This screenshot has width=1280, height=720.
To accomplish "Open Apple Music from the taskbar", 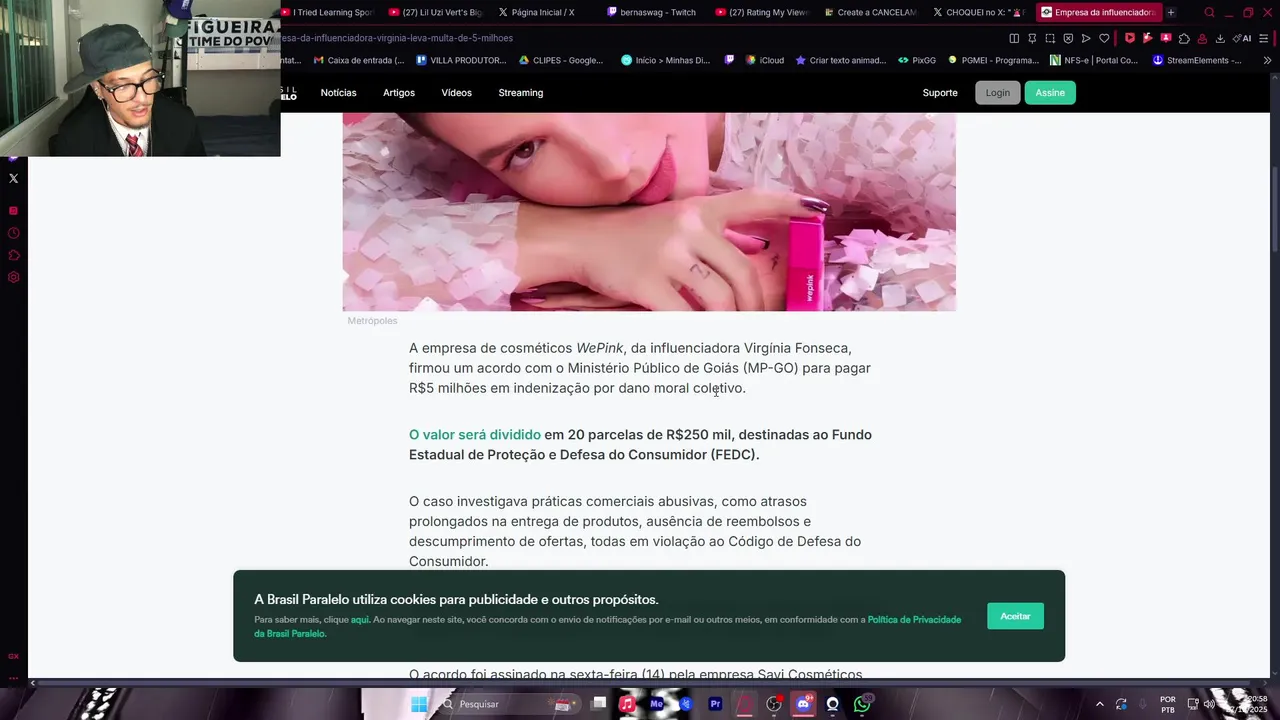I will coord(627,704).
